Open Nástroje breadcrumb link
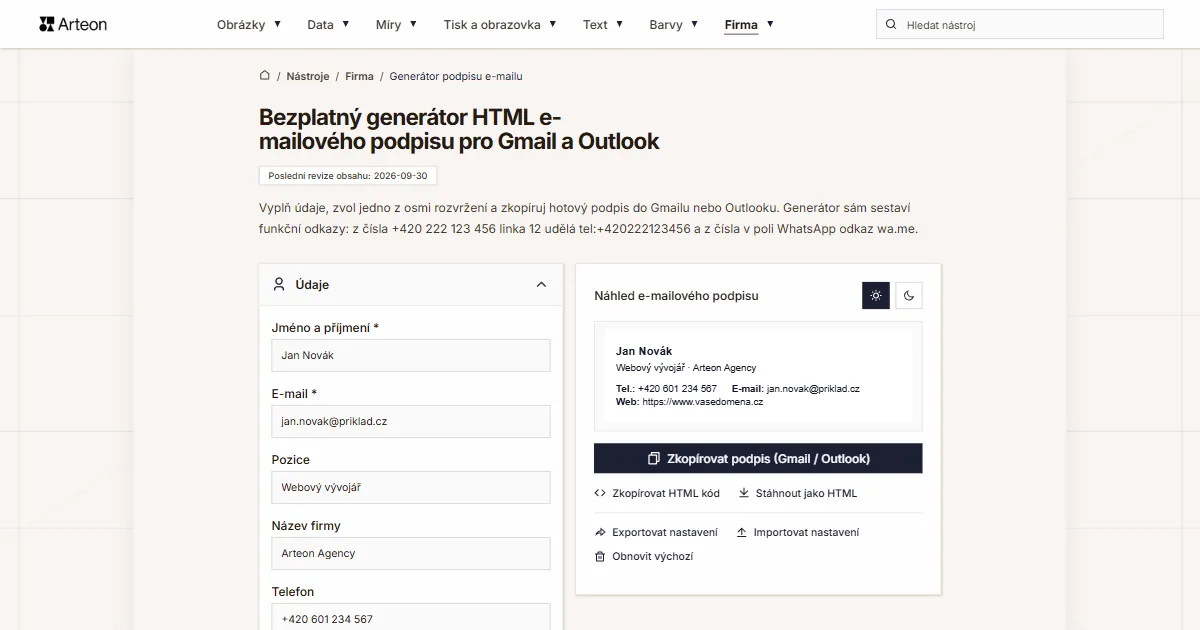 coord(308,76)
